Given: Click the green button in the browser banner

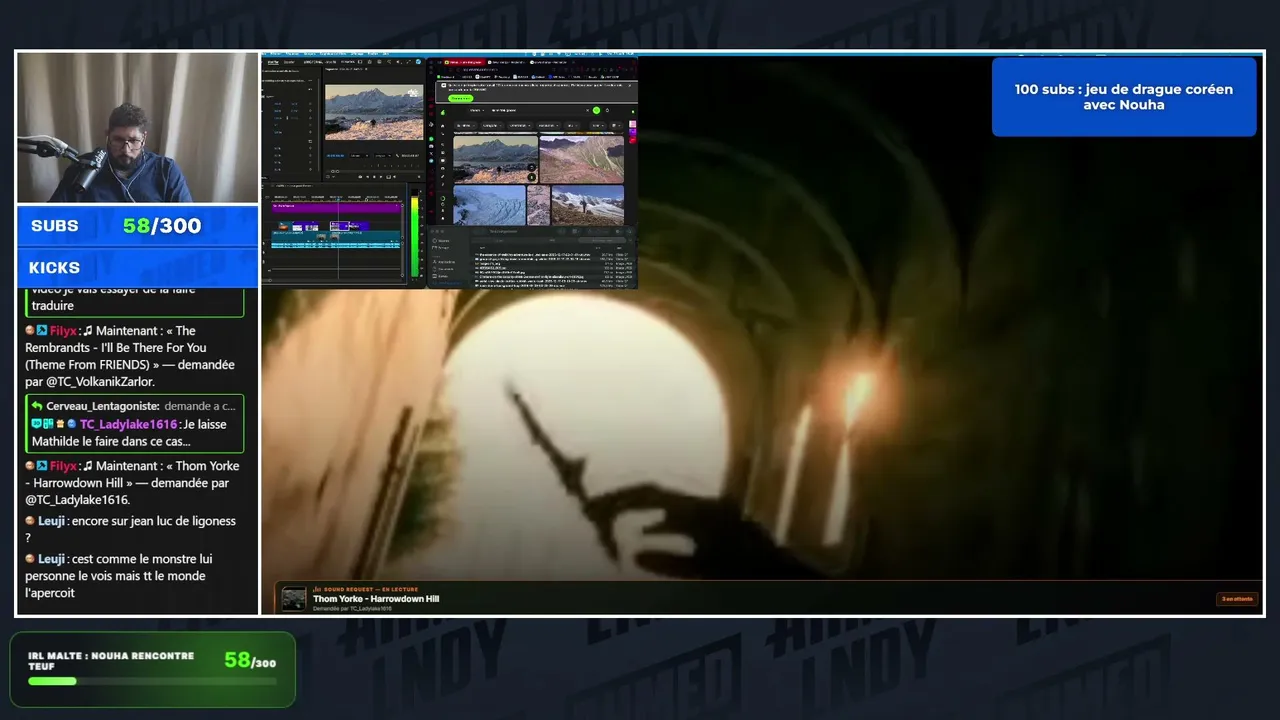Looking at the screenshot, I should point(460,98).
